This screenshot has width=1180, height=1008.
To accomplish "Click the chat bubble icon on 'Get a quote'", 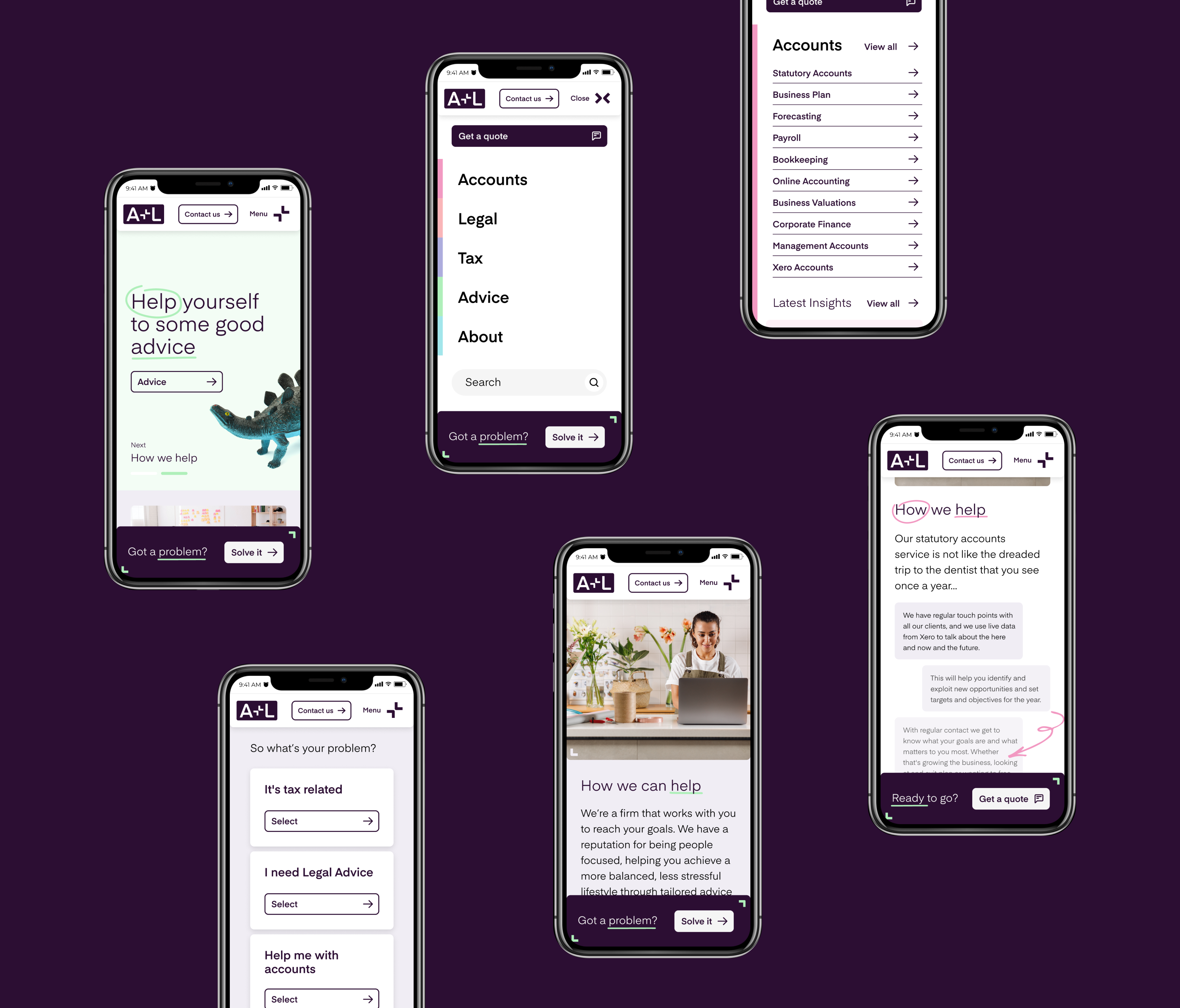I will click(x=597, y=136).
